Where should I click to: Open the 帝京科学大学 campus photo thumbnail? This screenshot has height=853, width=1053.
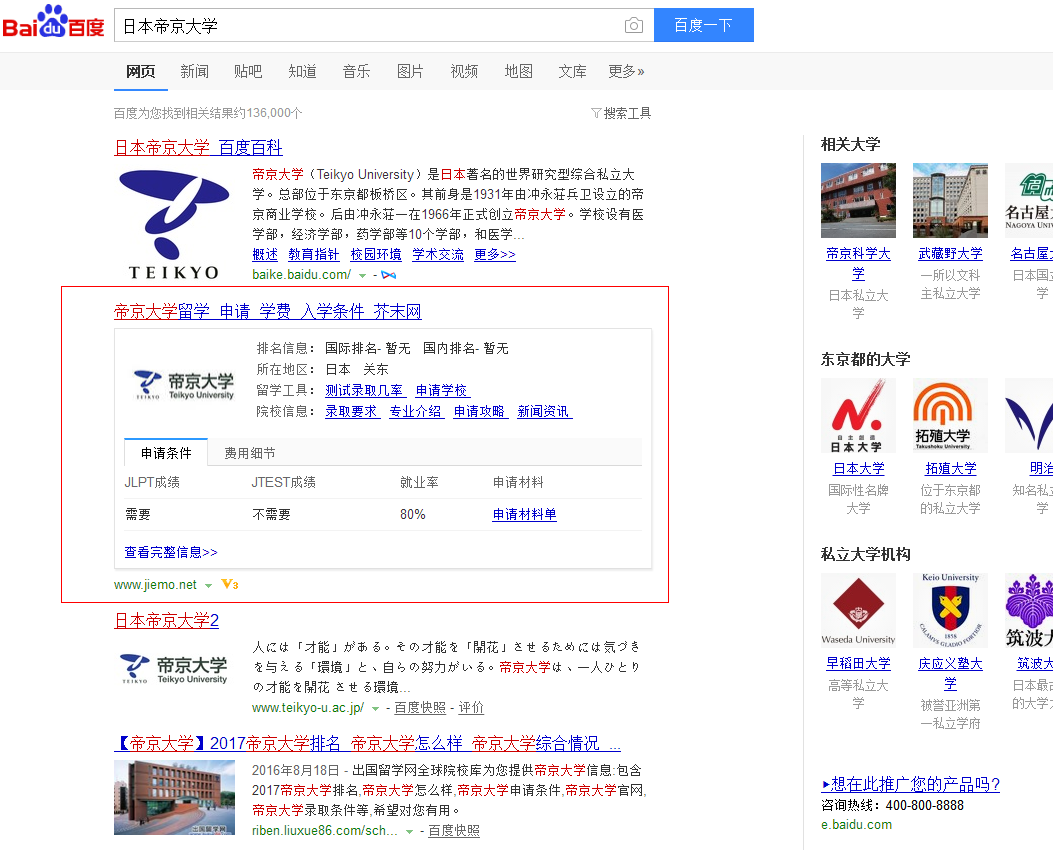(x=858, y=200)
